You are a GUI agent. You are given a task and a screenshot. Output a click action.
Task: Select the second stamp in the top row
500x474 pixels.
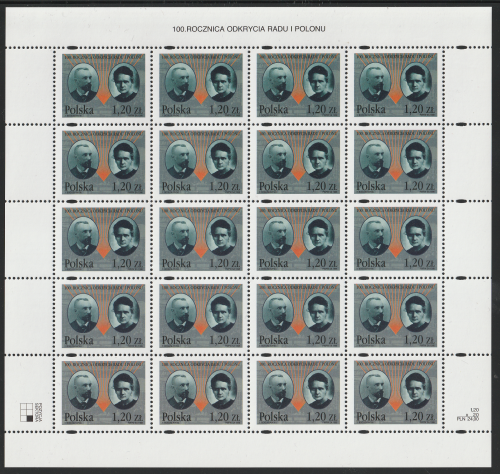pos(201,85)
